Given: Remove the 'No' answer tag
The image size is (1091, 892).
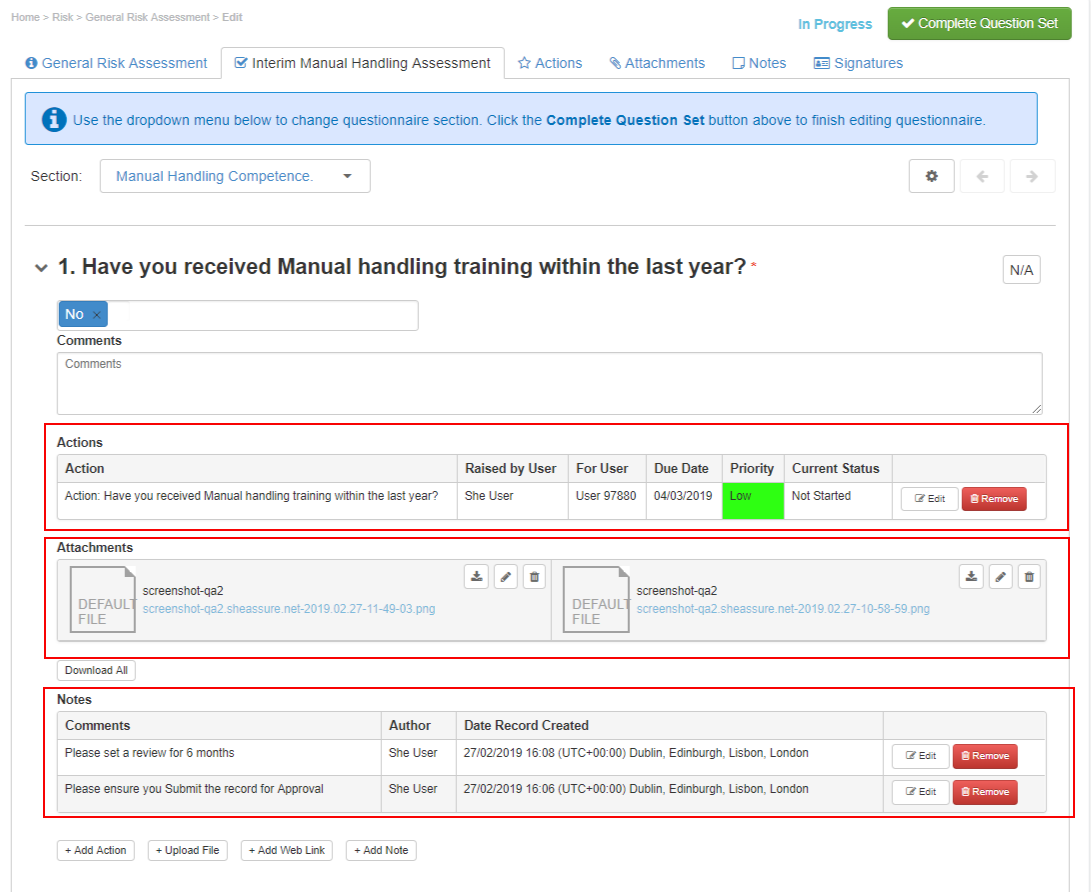Looking at the screenshot, I should click(x=97, y=315).
